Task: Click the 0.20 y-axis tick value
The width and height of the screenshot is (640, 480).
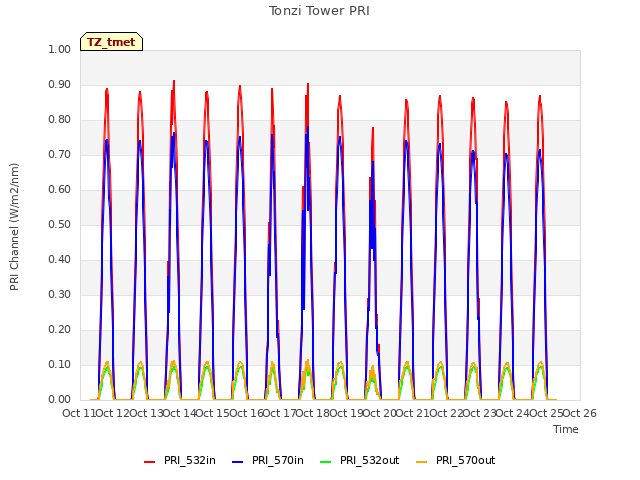Action: (60, 329)
